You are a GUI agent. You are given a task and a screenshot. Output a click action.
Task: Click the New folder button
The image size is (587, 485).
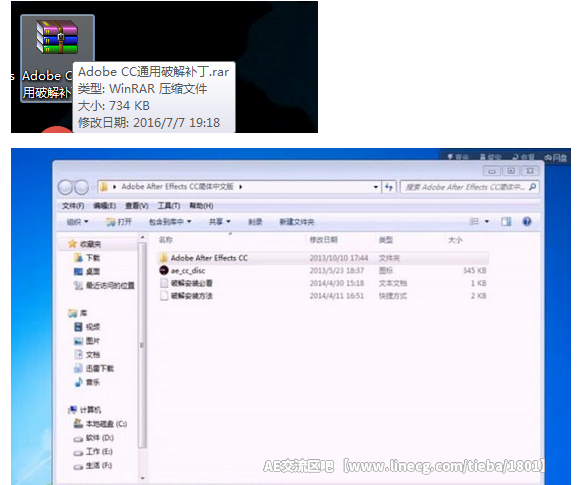[x=296, y=222]
